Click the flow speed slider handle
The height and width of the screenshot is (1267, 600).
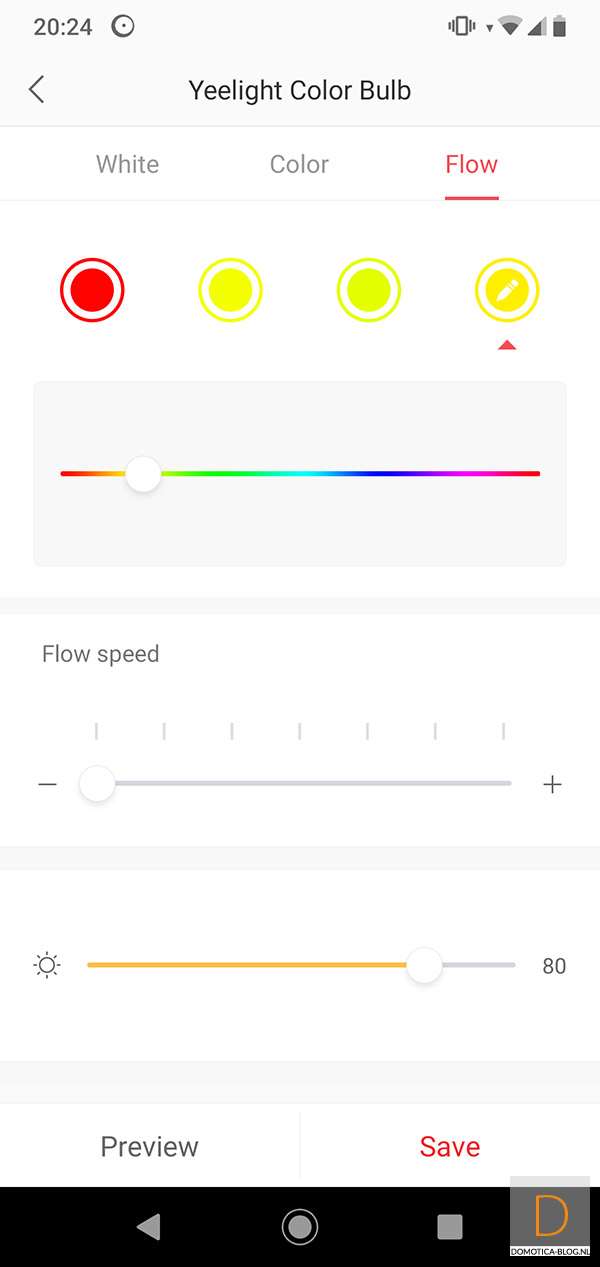[97, 785]
